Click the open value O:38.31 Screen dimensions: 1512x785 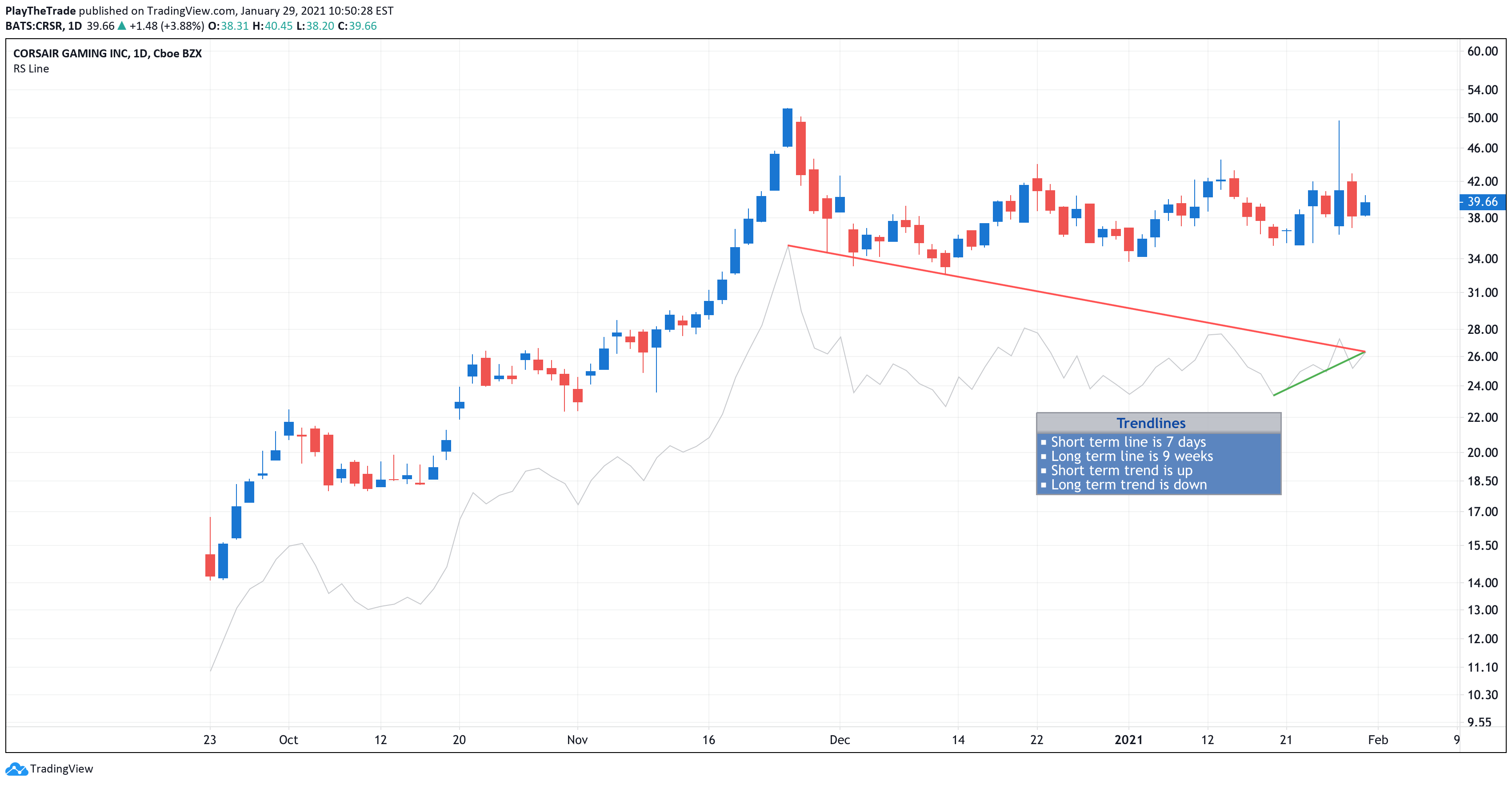click(228, 26)
